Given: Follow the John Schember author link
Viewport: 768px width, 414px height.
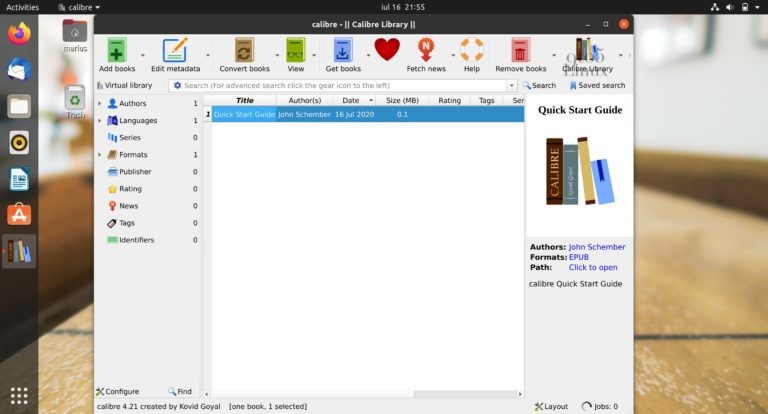Looking at the screenshot, I should 597,247.
